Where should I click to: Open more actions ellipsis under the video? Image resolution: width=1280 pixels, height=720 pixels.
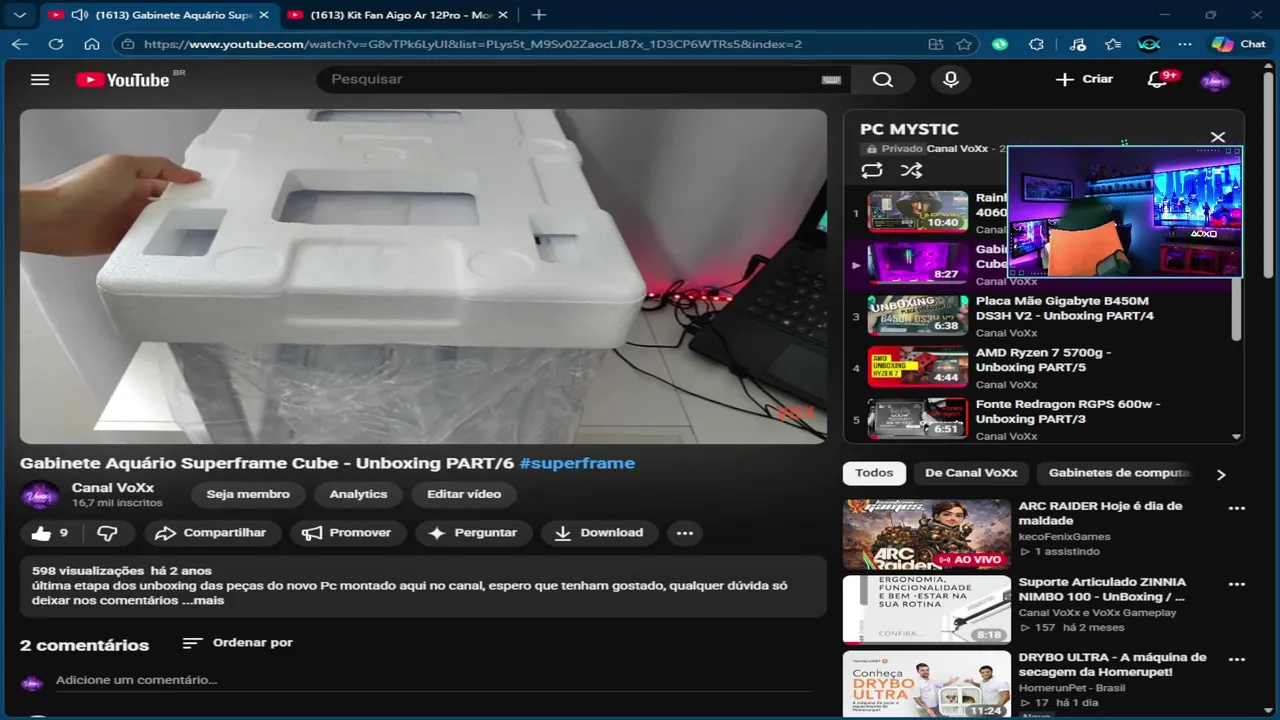685,533
